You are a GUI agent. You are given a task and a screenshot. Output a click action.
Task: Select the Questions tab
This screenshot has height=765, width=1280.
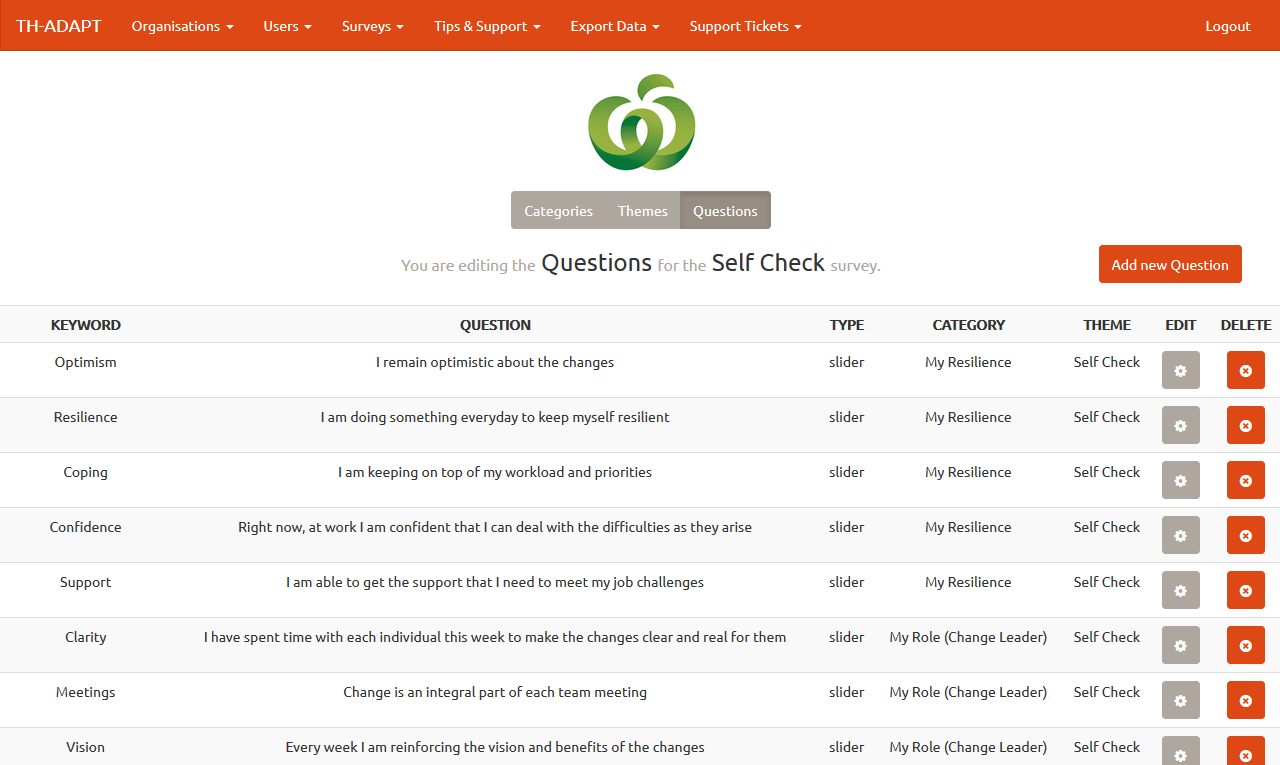(725, 210)
